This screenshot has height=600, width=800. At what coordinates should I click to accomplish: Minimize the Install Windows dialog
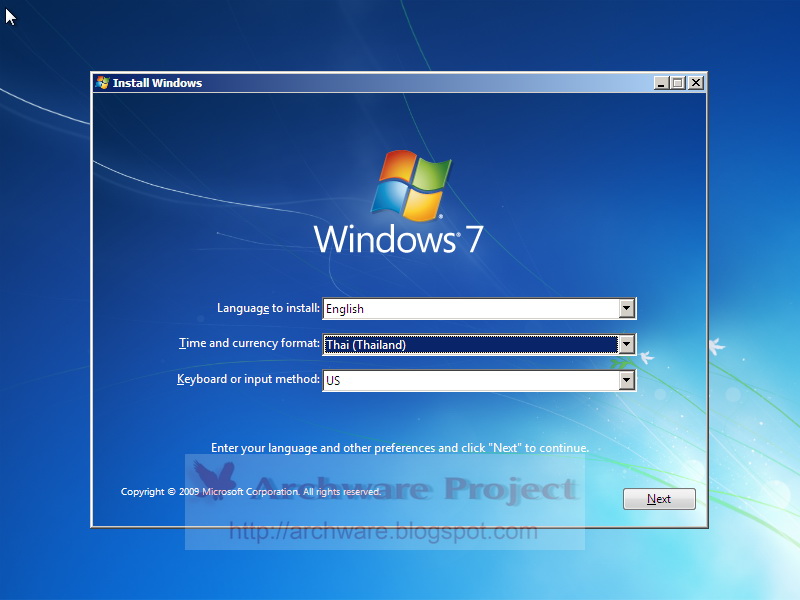tap(661, 83)
